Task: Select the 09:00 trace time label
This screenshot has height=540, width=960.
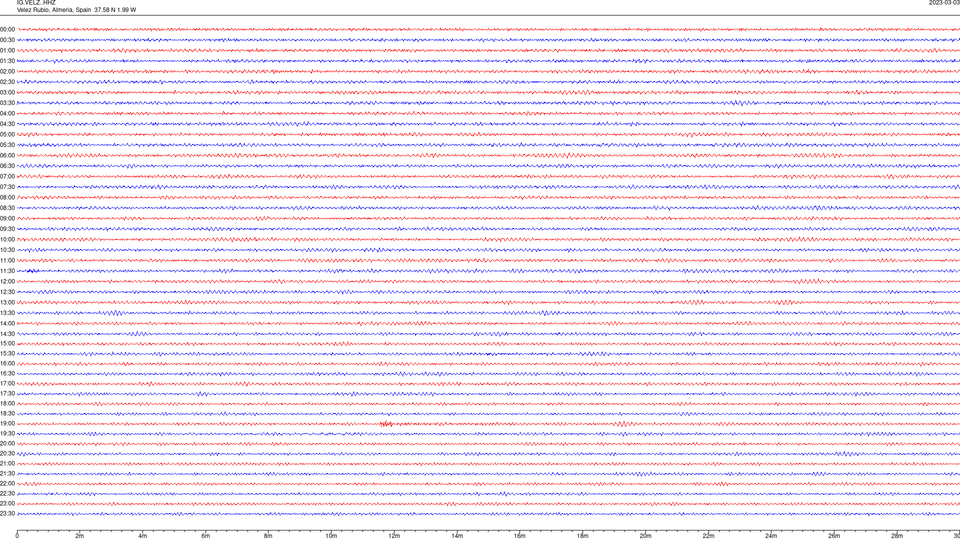Action: tap(7, 219)
